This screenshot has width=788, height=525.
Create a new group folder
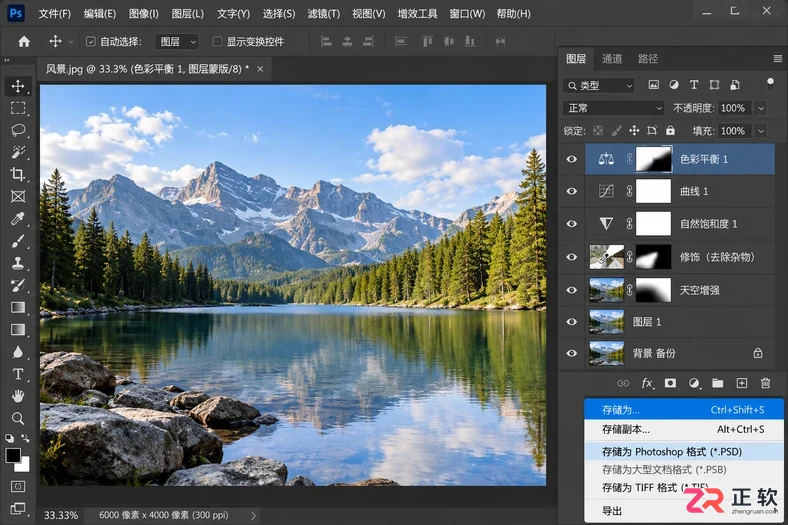718,383
